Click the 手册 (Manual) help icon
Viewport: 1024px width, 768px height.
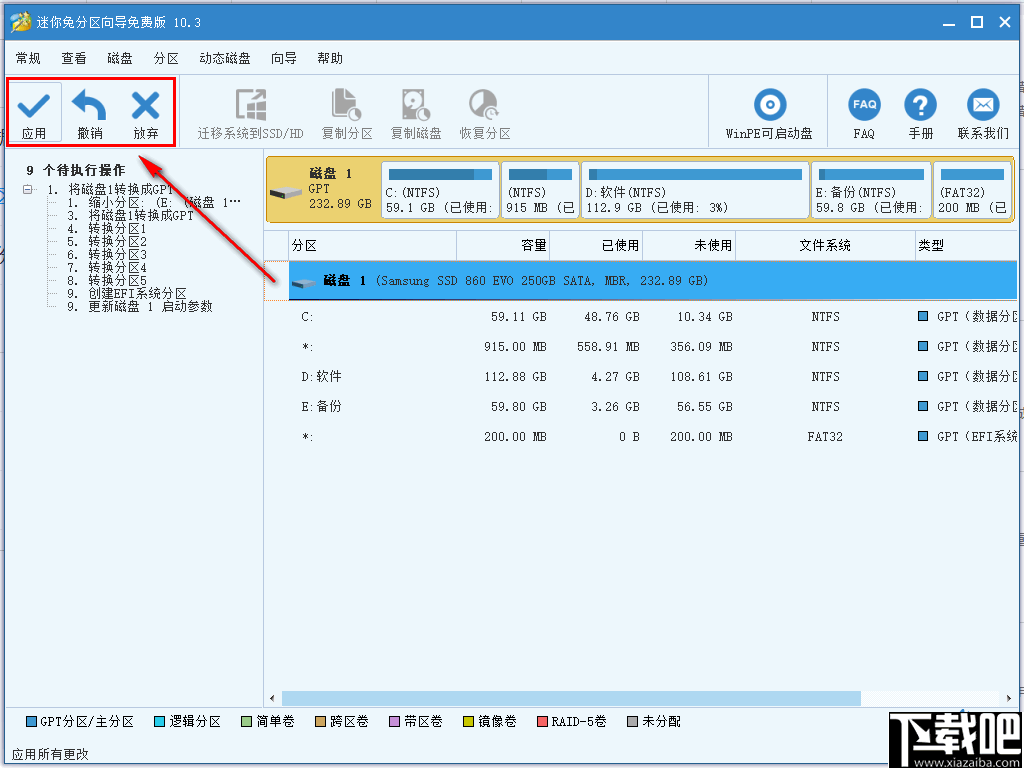920,110
